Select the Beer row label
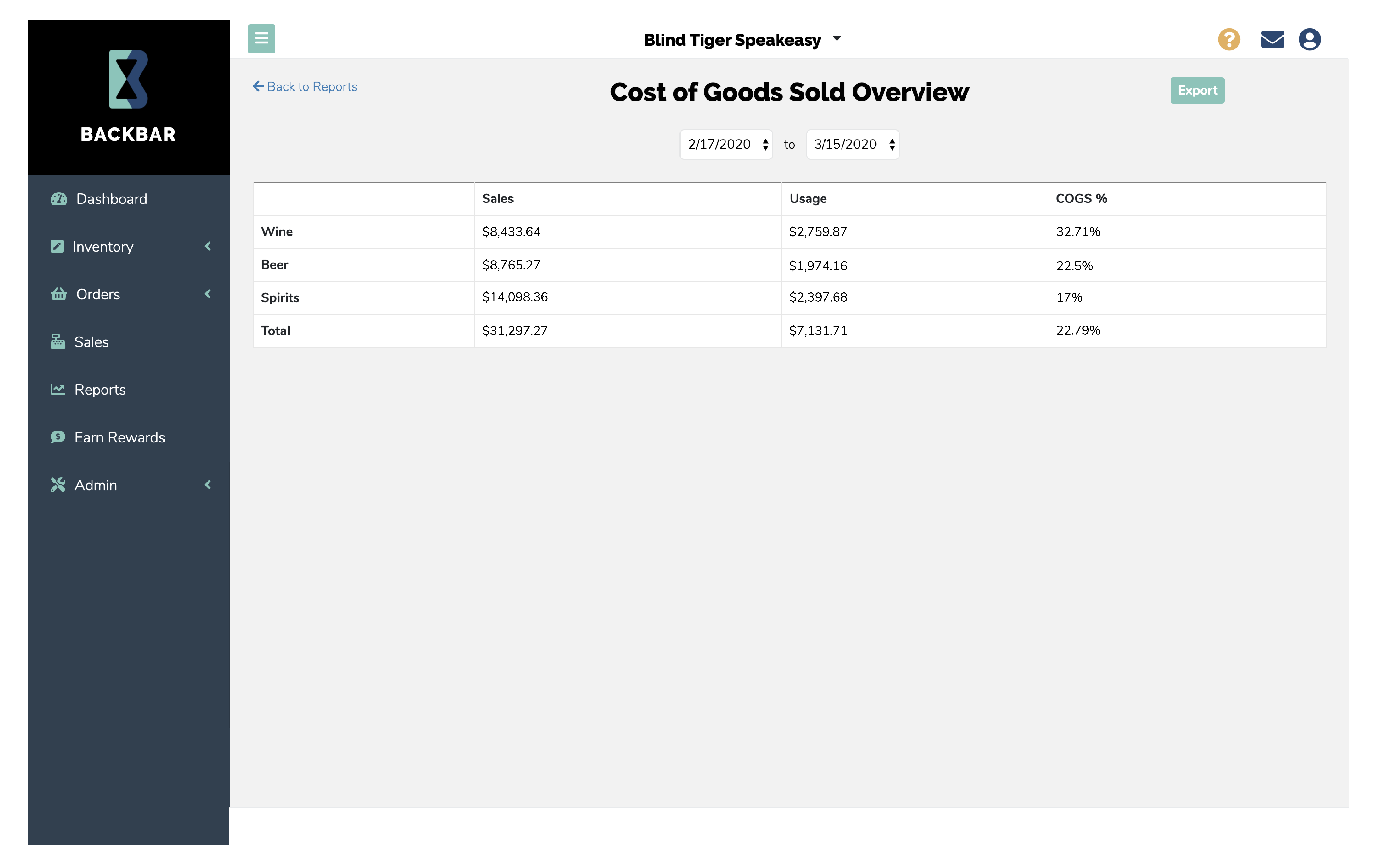The image size is (1374, 868). tap(275, 265)
